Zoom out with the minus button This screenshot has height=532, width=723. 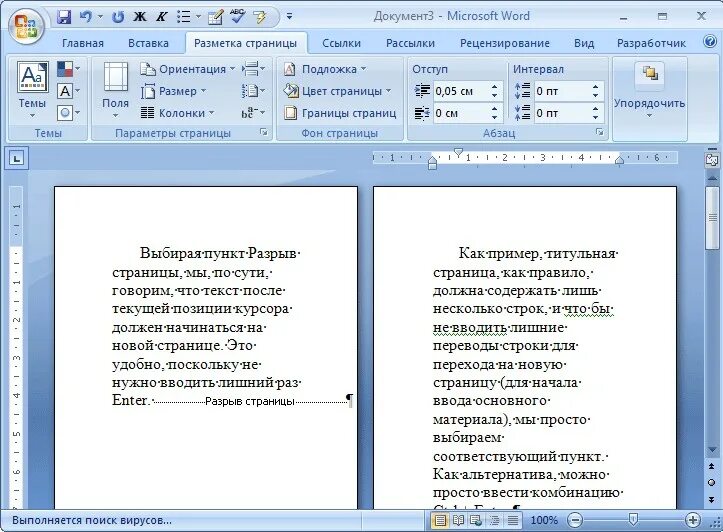pos(575,520)
